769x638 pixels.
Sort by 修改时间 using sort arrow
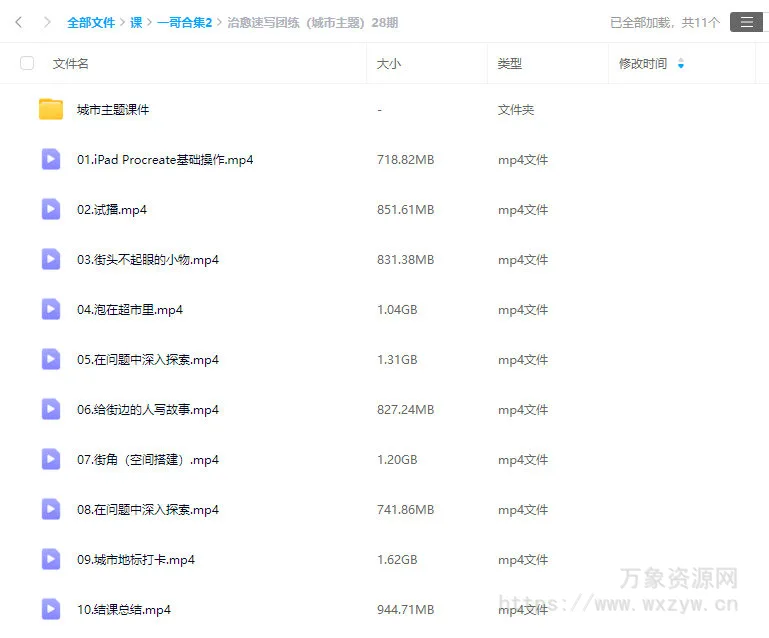point(681,63)
